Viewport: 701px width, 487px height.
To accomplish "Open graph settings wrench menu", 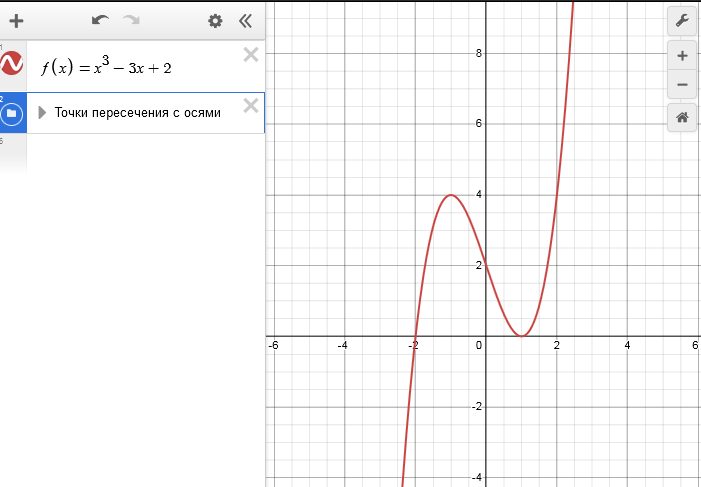I will pyautogui.click(x=682, y=20).
